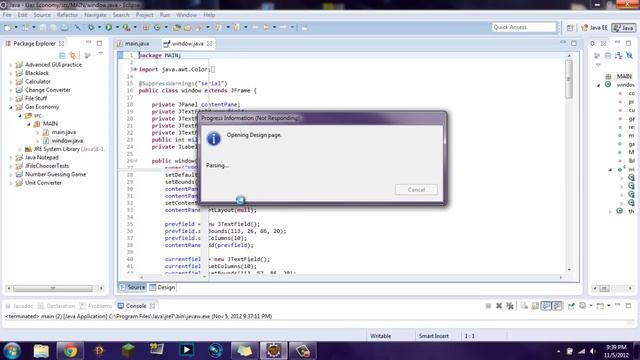This screenshot has width=640, height=360.
Task: Click the Collapse All icon in Package Explorer
Action: (62, 55)
